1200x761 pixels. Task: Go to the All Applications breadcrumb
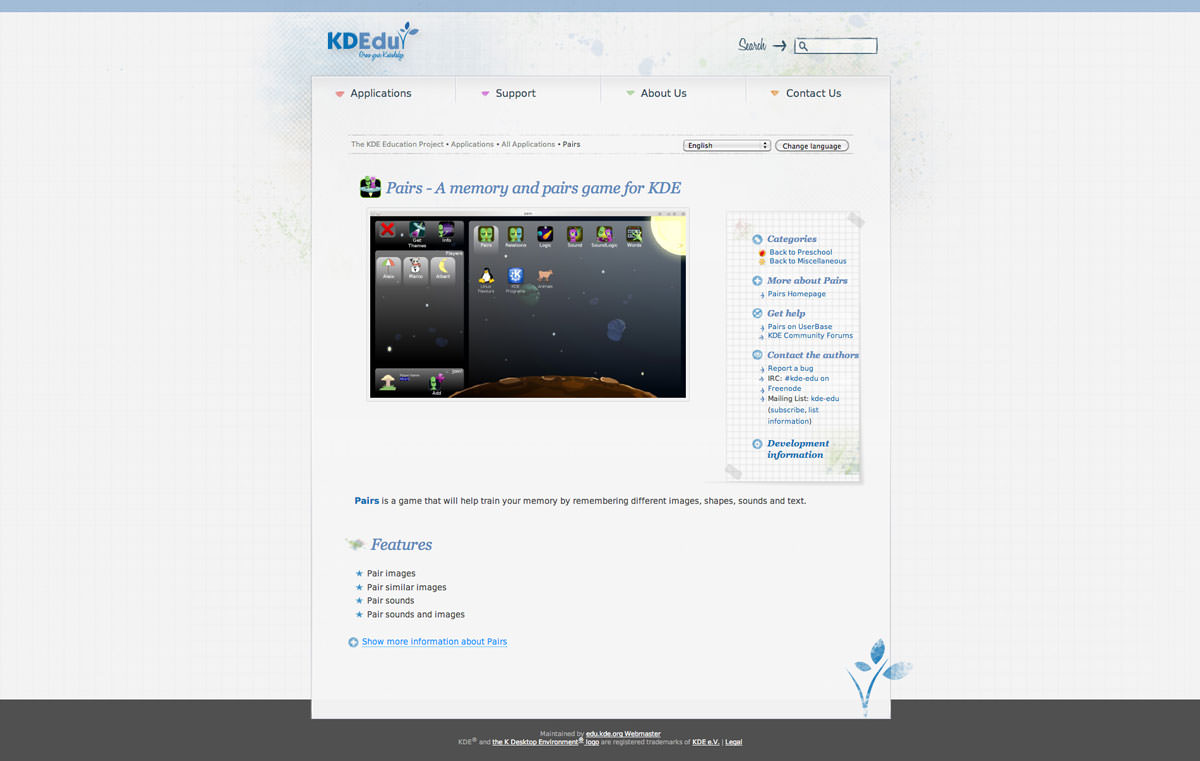click(528, 144)
